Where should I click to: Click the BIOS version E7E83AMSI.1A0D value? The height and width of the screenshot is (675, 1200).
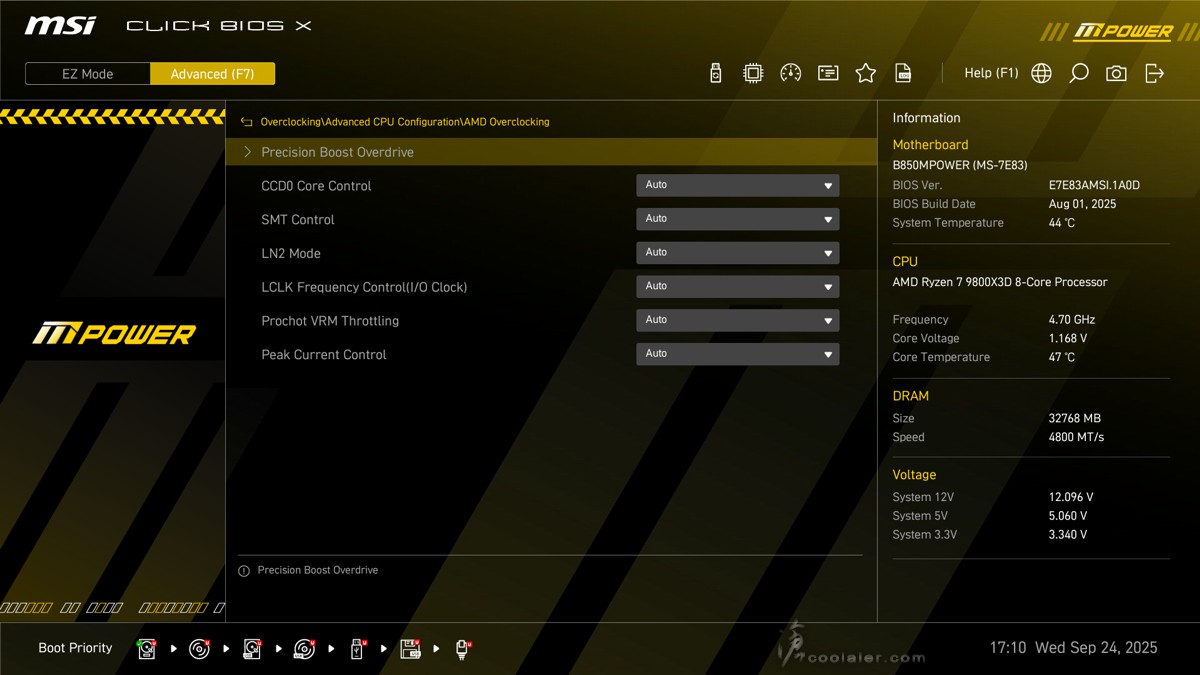[1094, 185]
